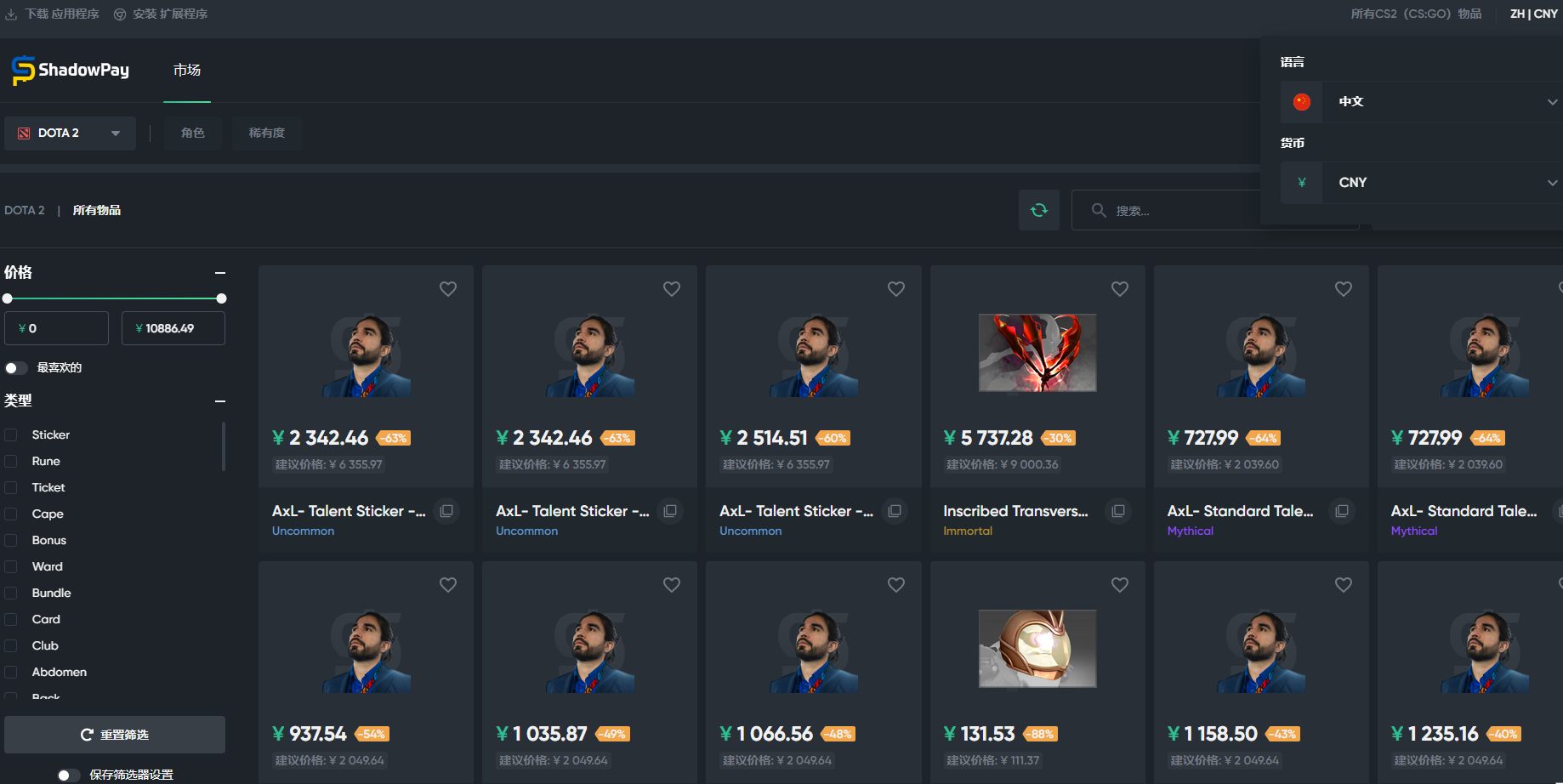This screenshot has height=784, width=1563.
Task: Open the Inscribed Transvers item thumbnail
Action: (1037, 353)
